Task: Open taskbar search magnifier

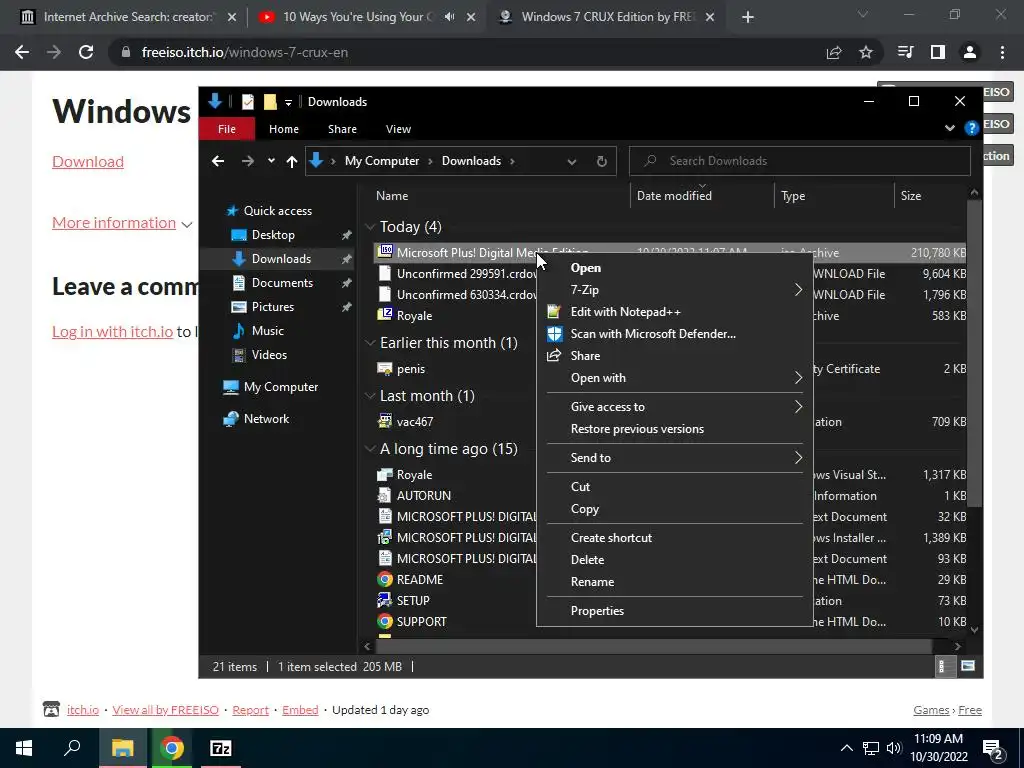Action: pyautogui.click(x=72, y=747)
